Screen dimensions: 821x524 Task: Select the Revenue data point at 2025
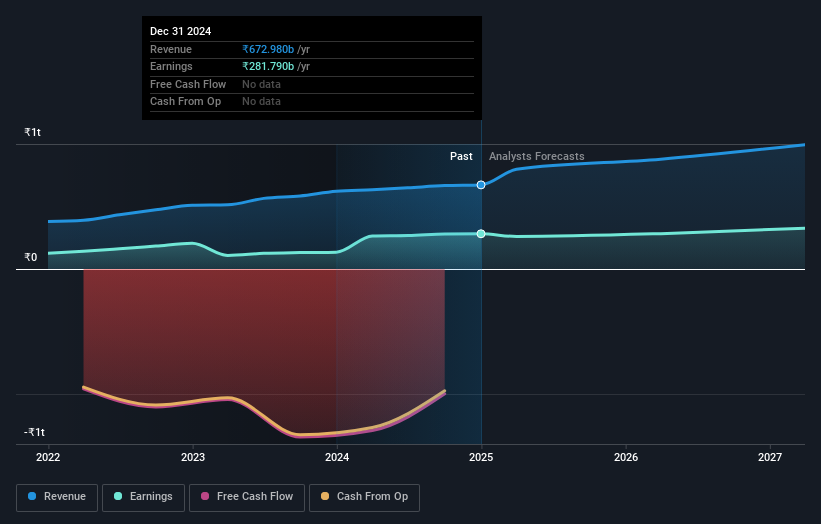pos(481,185)
